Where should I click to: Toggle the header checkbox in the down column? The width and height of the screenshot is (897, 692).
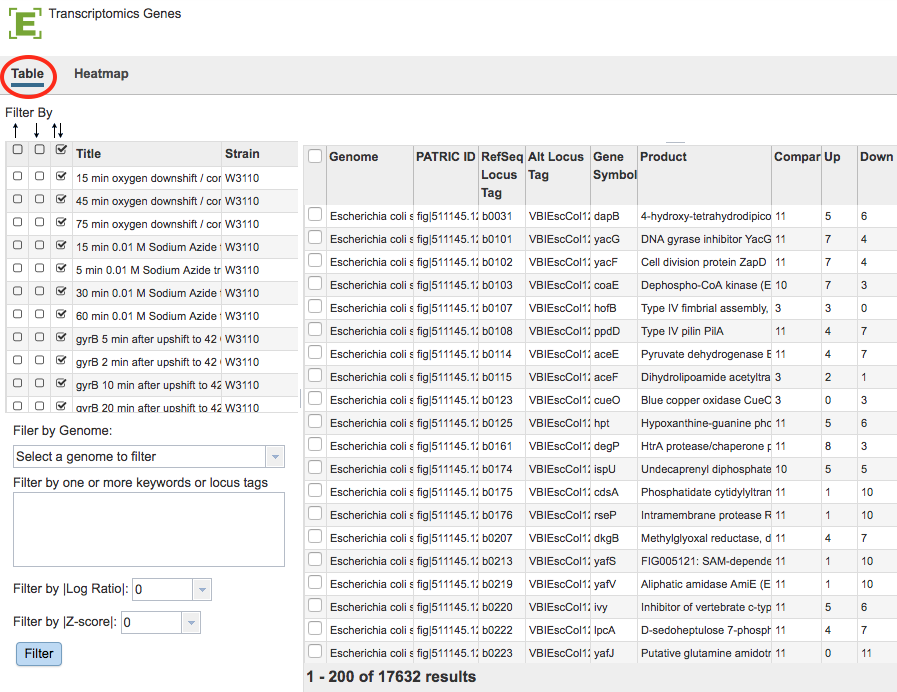(39, 150)
